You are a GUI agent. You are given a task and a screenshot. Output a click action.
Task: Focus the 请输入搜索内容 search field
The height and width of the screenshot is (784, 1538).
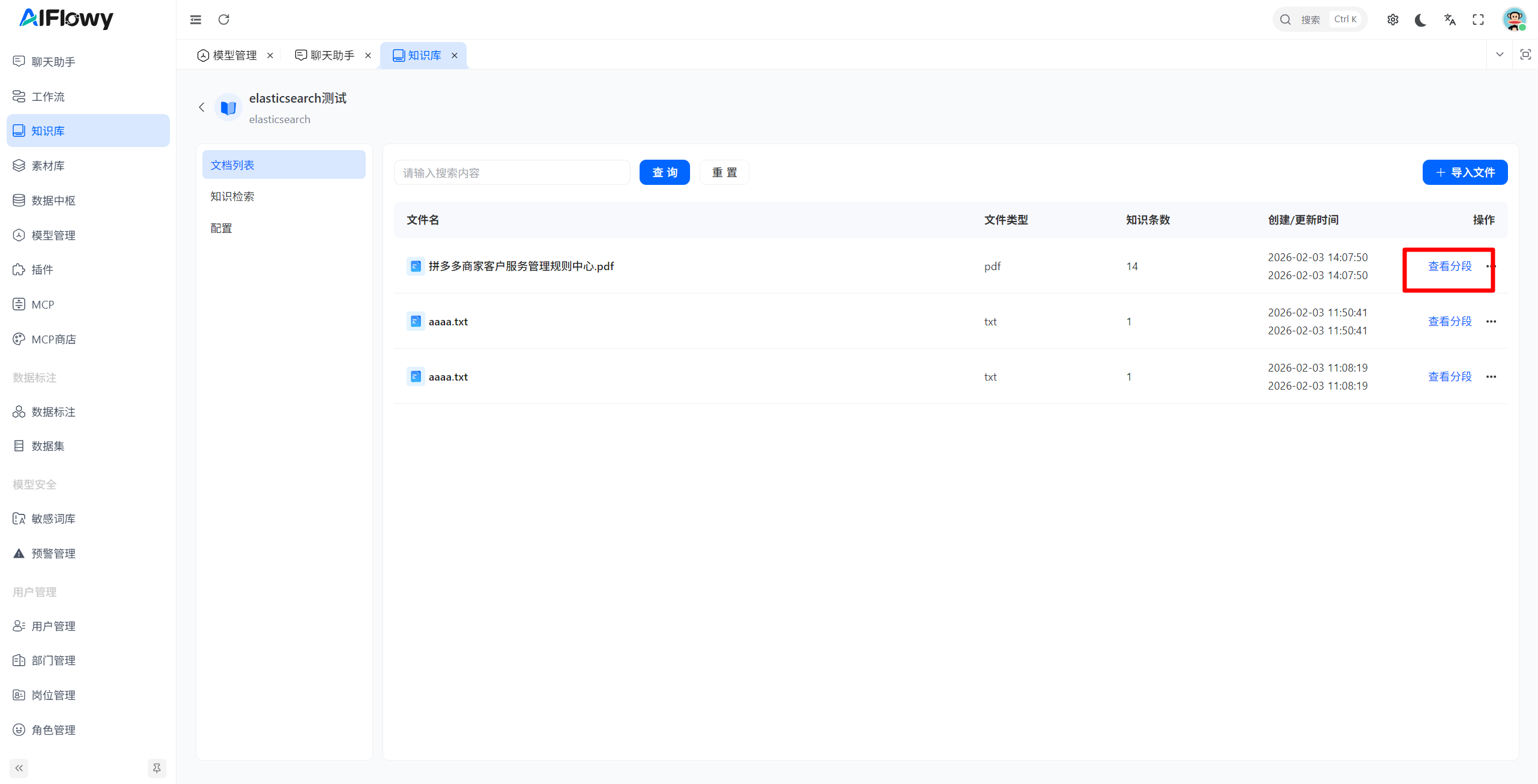point(512,173)
